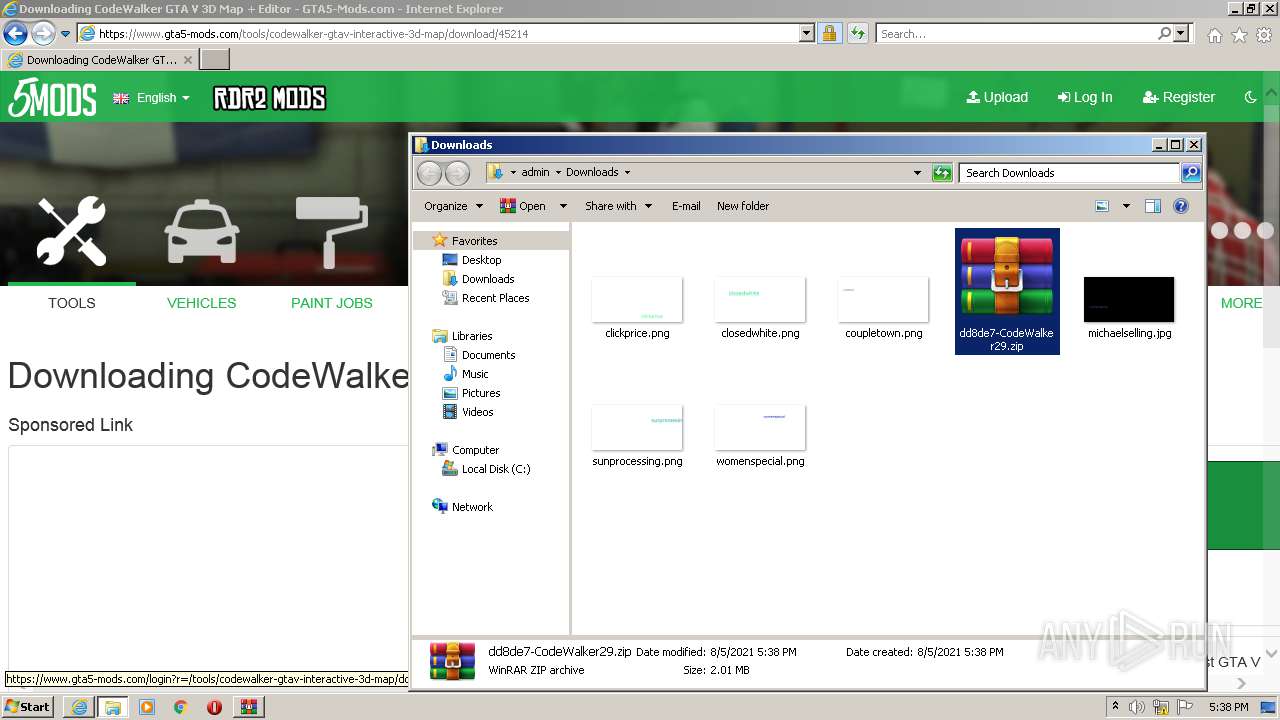Select Recent Places in navigation pane
This screenshot has height=720, width=1280.
click(x=495, y=298)
